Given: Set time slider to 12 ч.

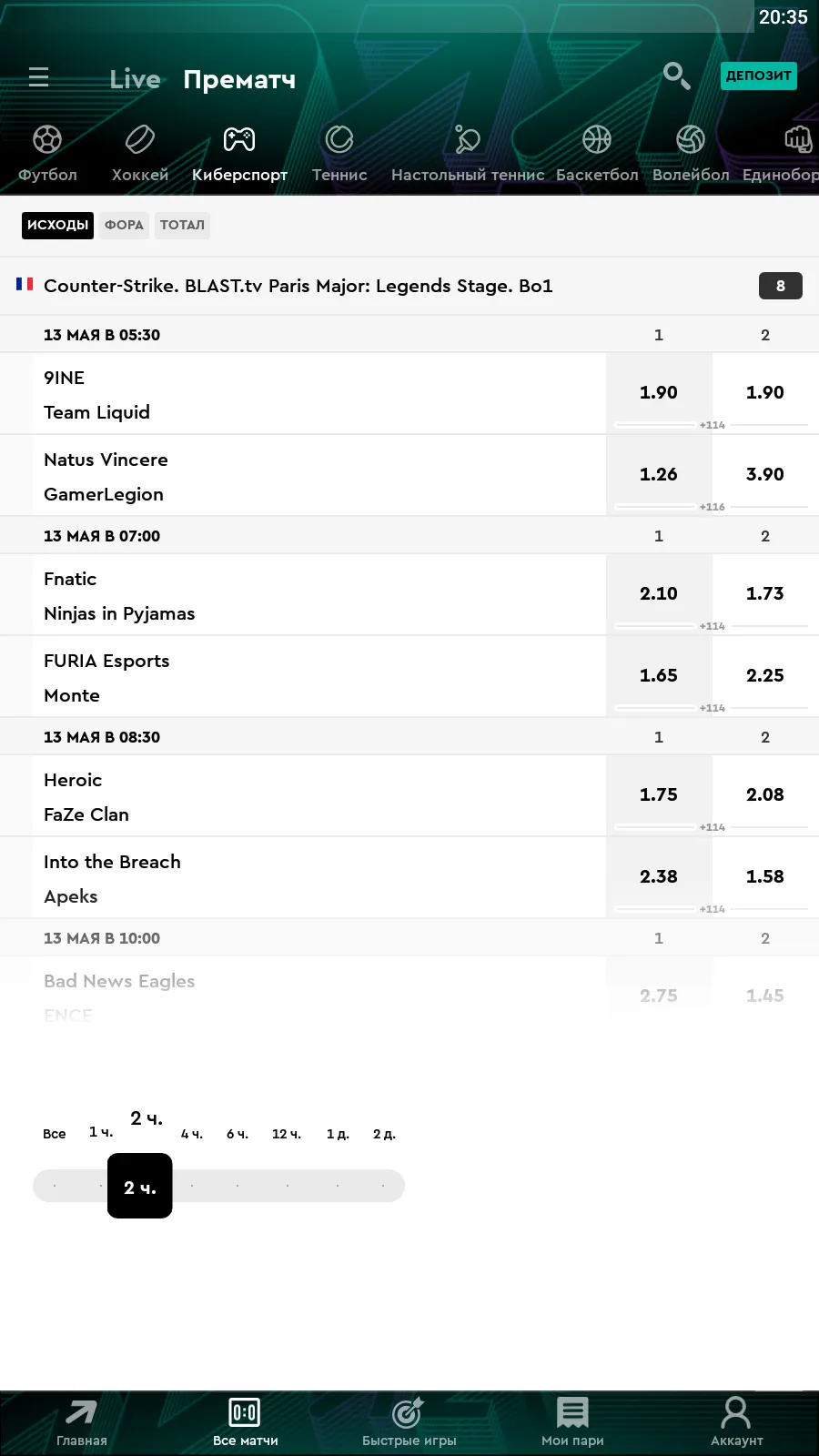Looking at the screenshot, I should (x=287, y=1186).
